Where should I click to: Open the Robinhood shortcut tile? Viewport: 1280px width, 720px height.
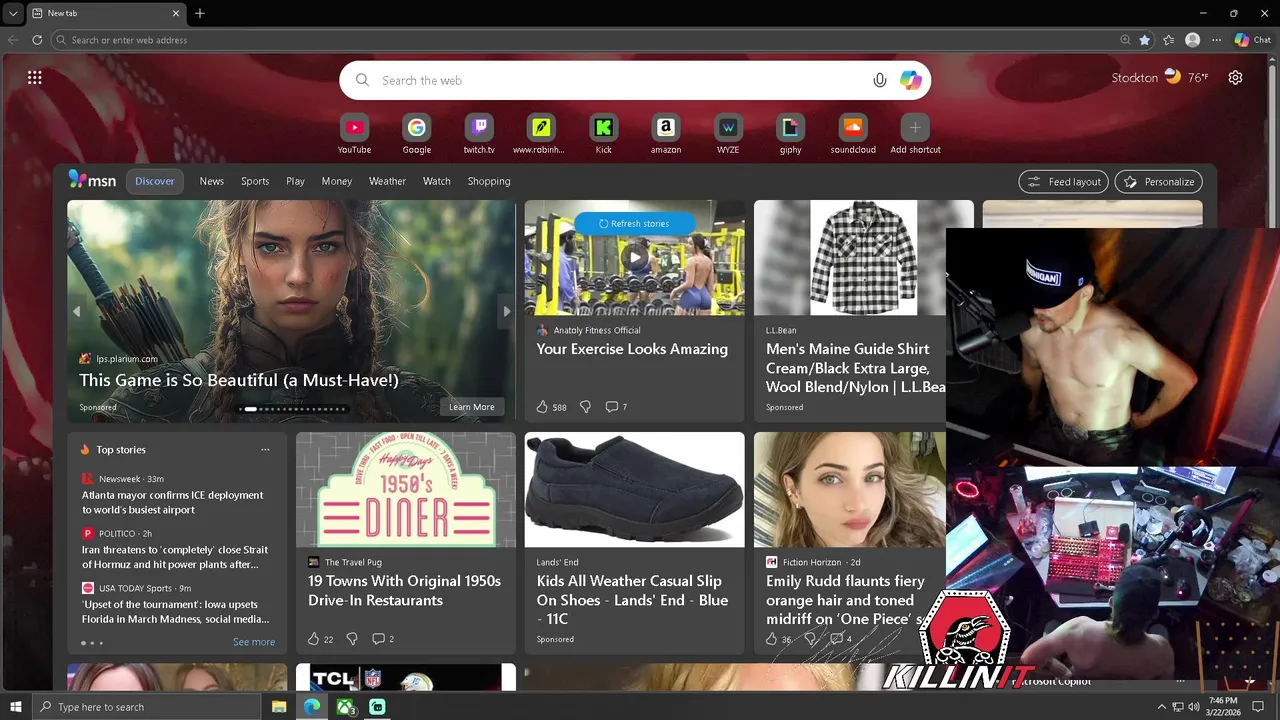click(541, 128)
